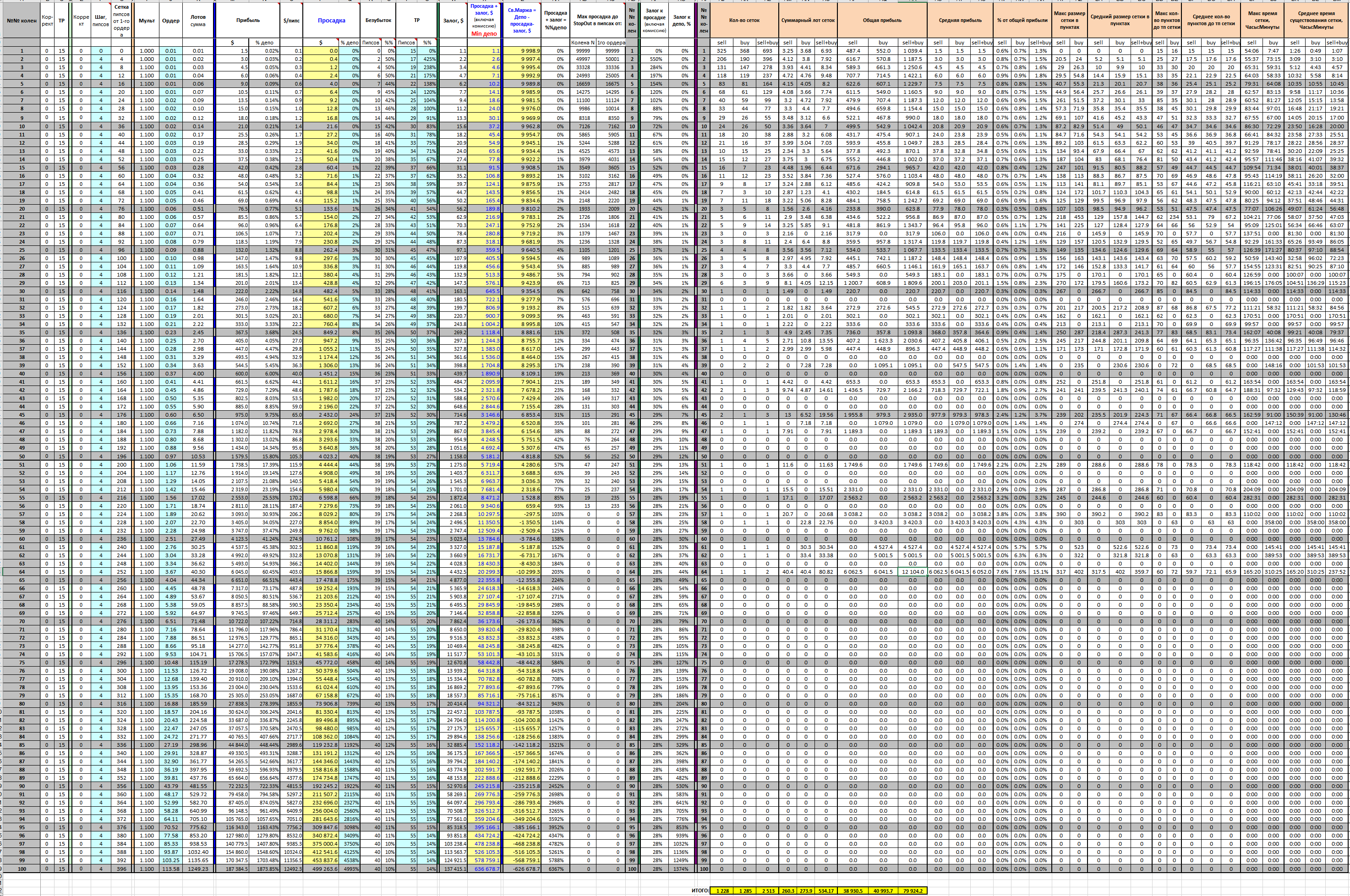
Task: Click the cell "693" in row 1
Action: tap(767, 51)
